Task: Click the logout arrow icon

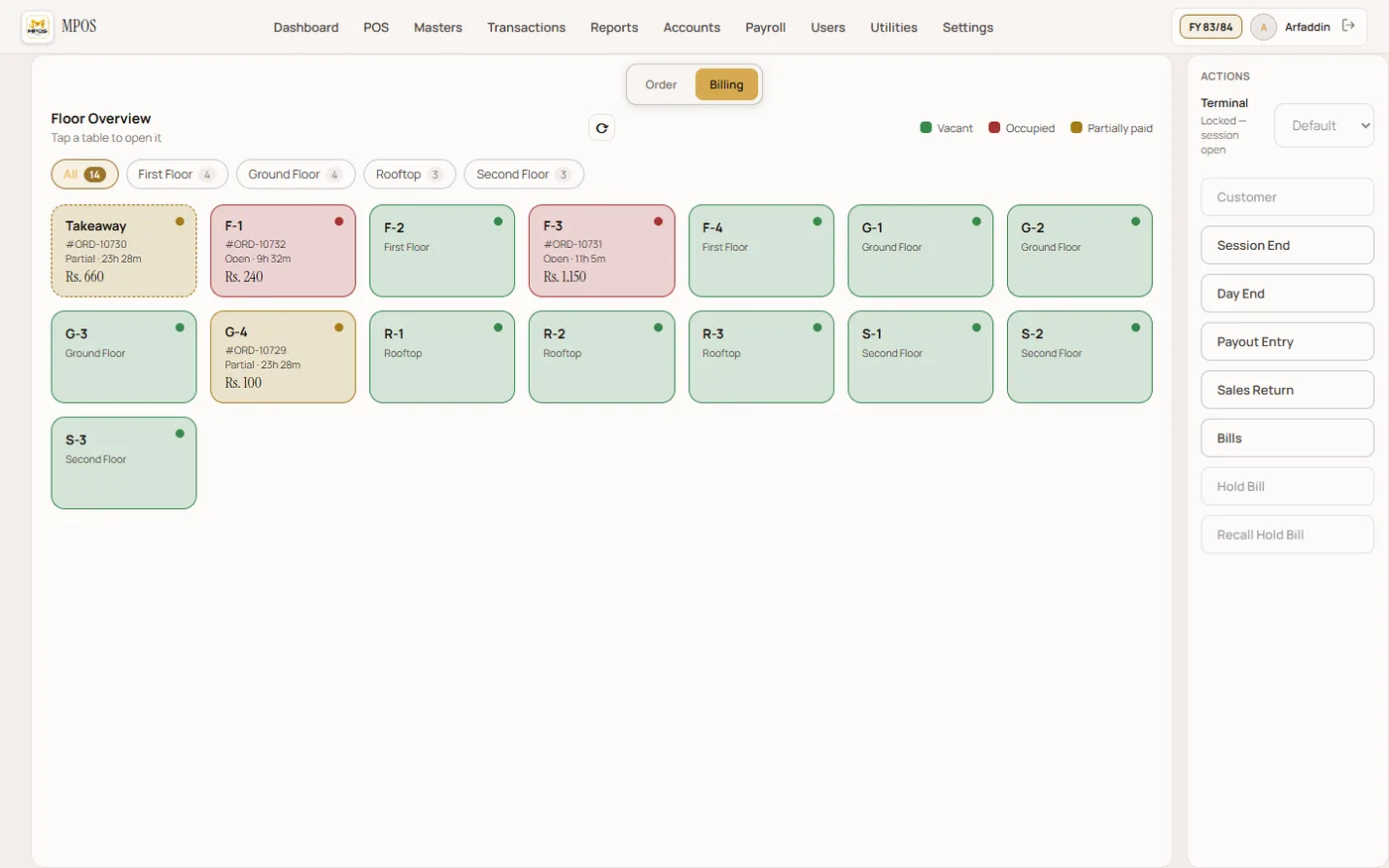Action: pyautogui.click(x=1348, y=26)
